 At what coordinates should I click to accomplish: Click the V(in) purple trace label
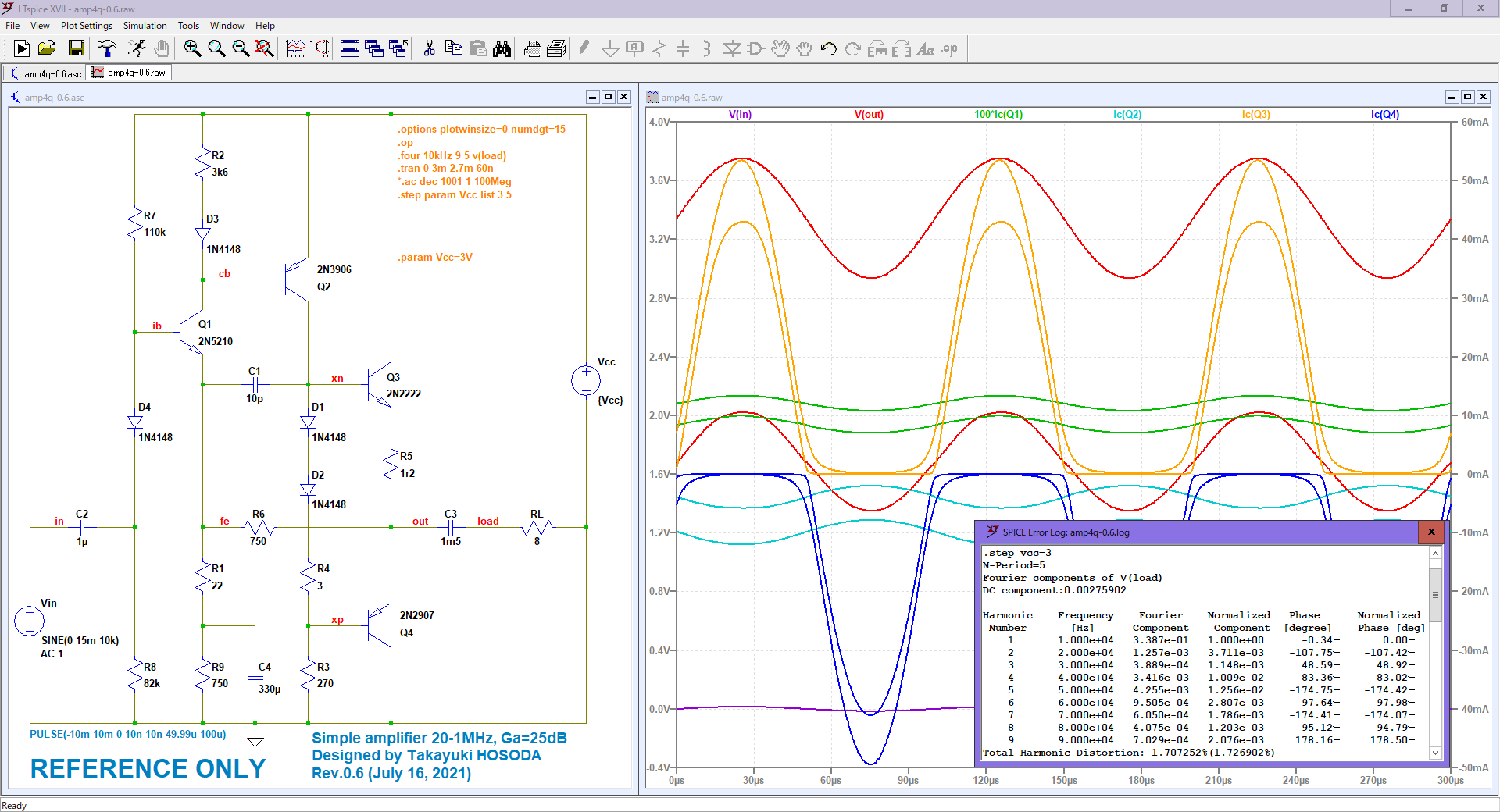coord(739,114)
